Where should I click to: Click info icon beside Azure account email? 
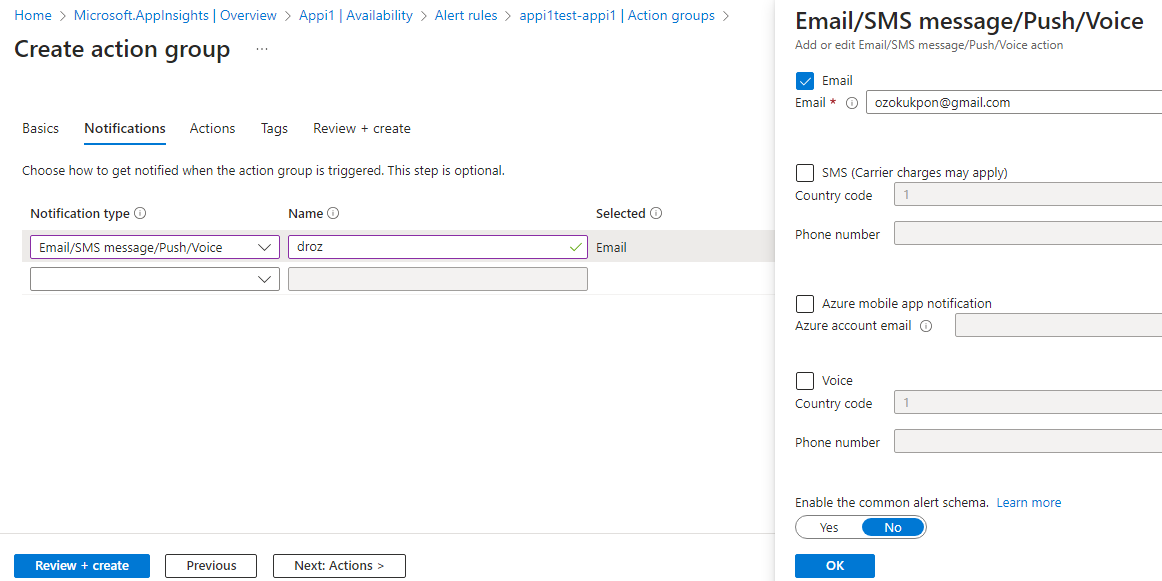coord(926,326)
